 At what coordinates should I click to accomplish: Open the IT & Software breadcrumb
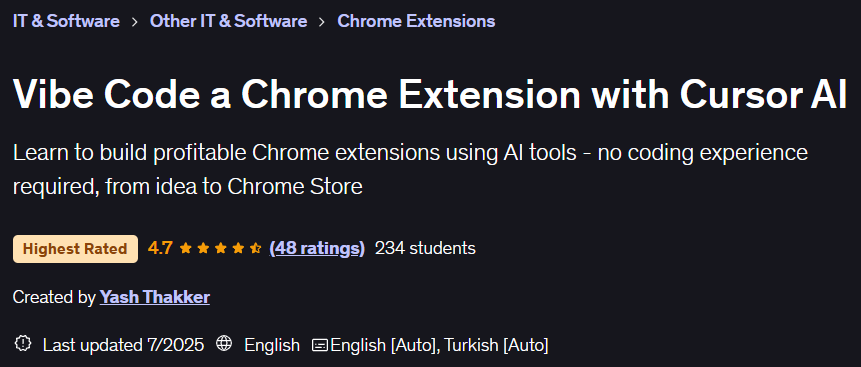tap(66, 21)
